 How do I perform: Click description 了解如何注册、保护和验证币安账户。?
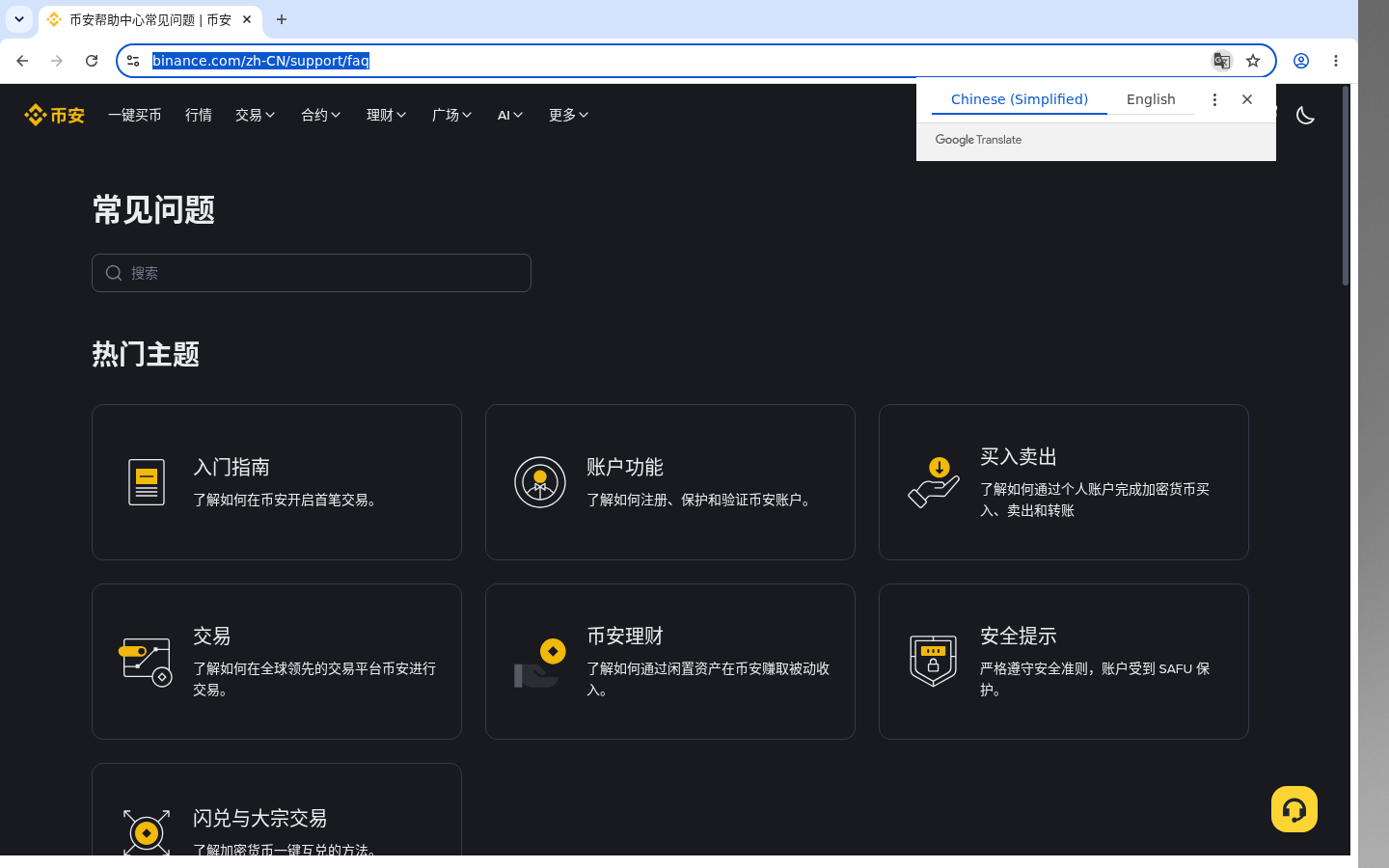click(701, 500)
